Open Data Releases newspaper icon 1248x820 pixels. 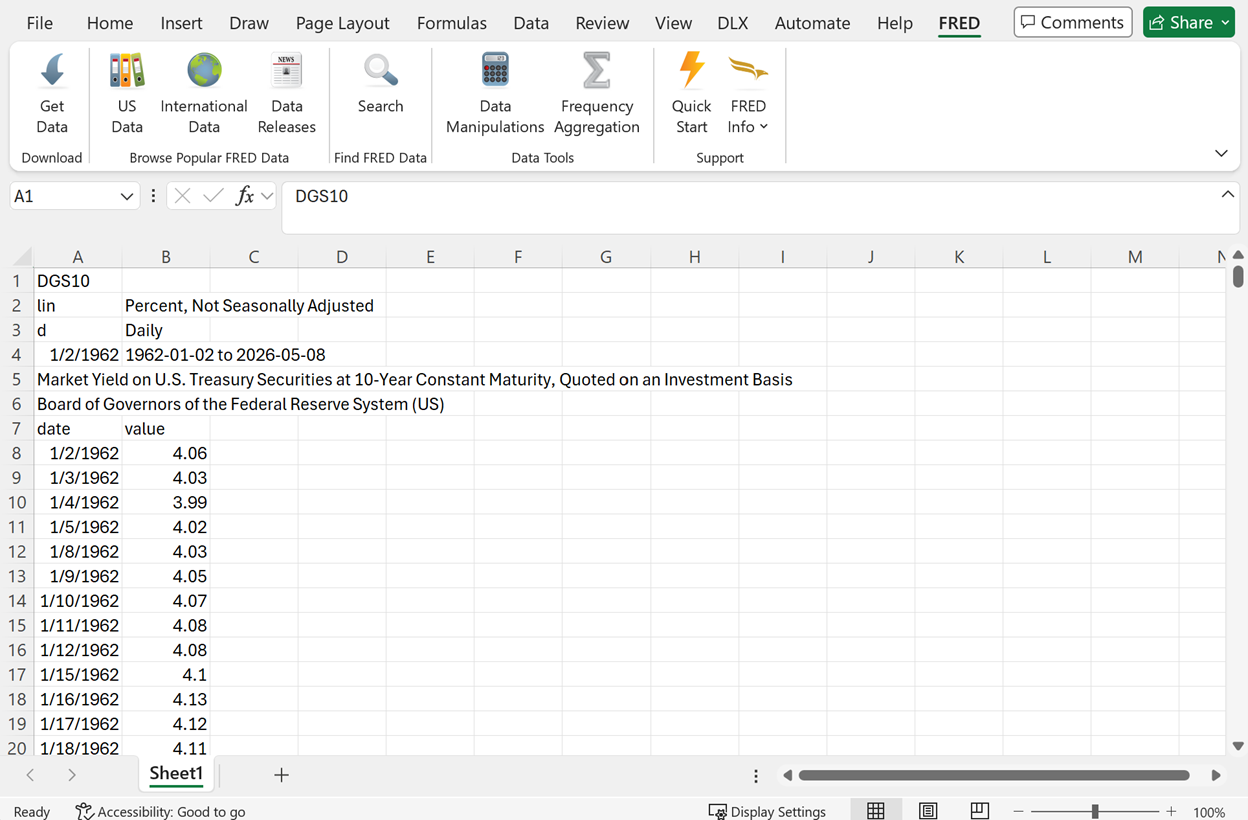[x=287, y=71]
